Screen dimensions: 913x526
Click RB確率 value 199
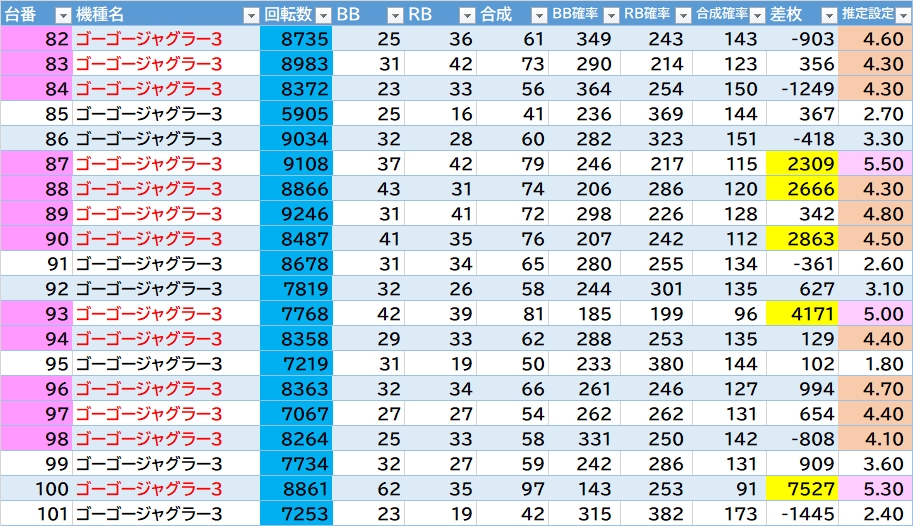[656, 314]
